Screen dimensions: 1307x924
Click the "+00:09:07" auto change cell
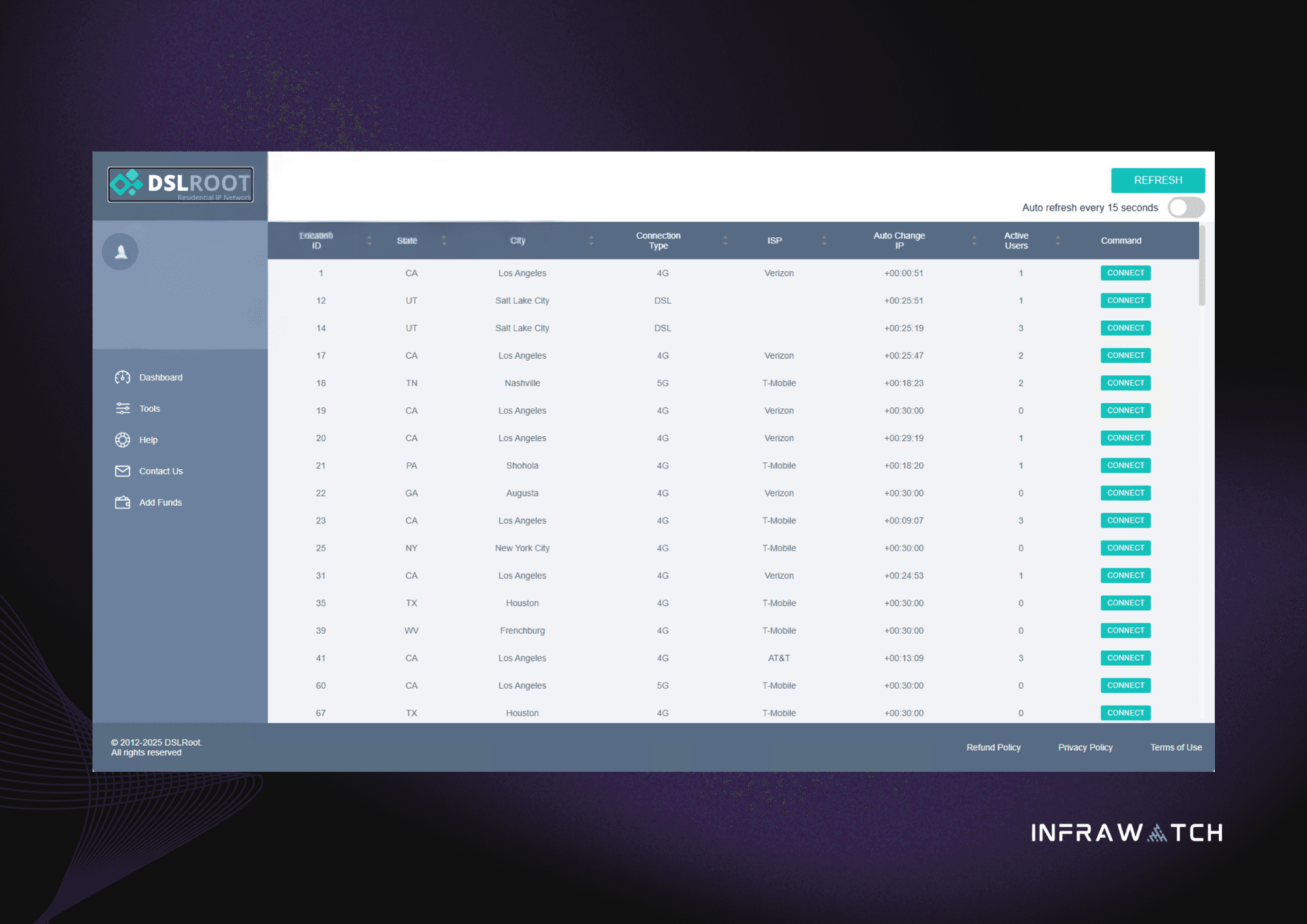tap(904, 521)
